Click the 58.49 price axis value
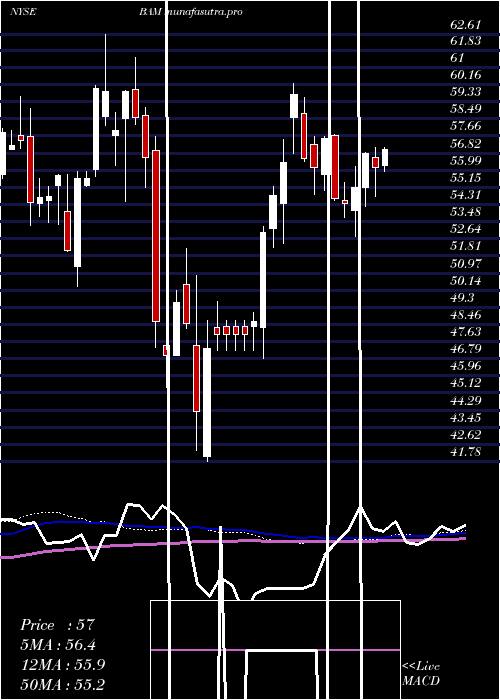 point(466,109)
